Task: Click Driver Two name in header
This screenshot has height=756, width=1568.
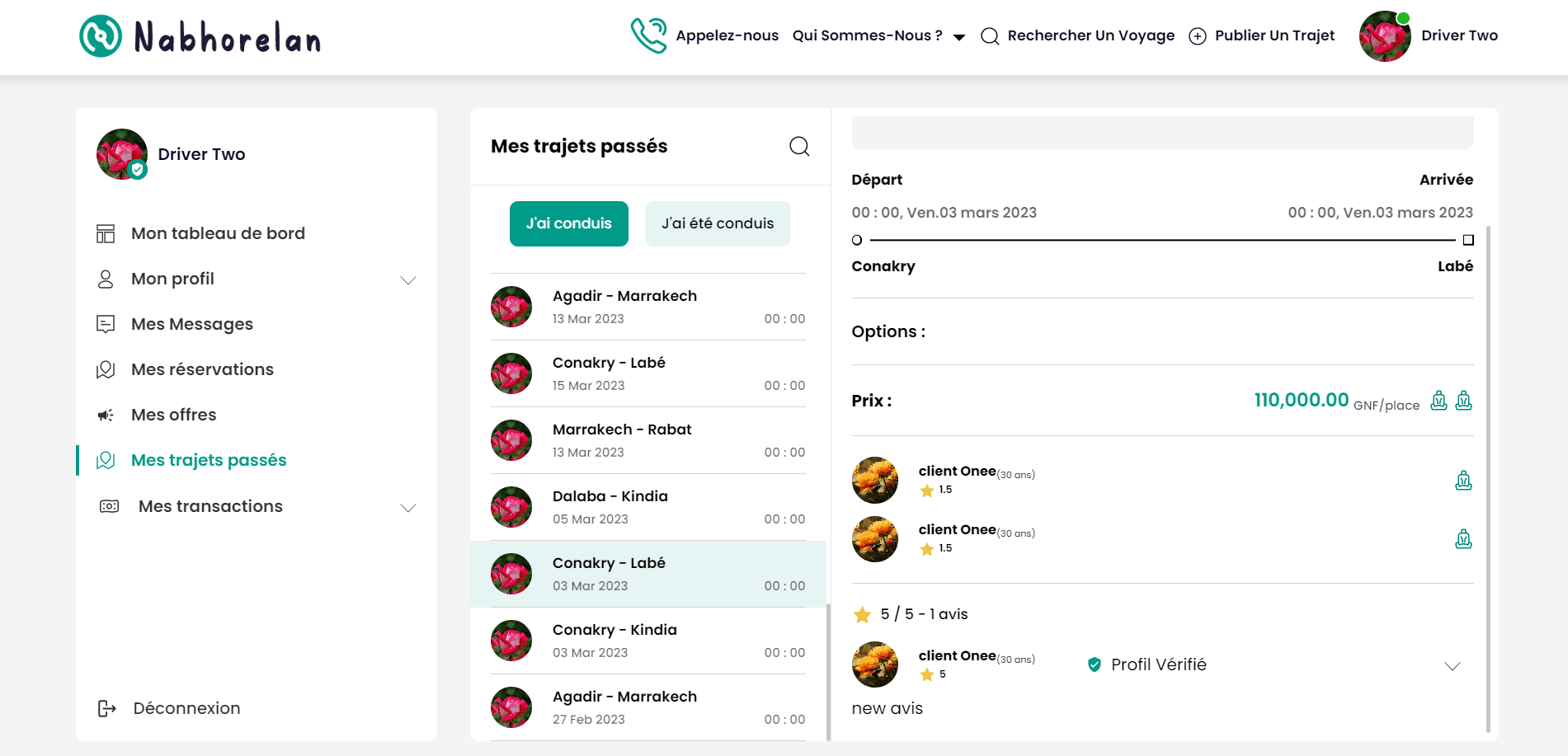Action: [1459, 35]
